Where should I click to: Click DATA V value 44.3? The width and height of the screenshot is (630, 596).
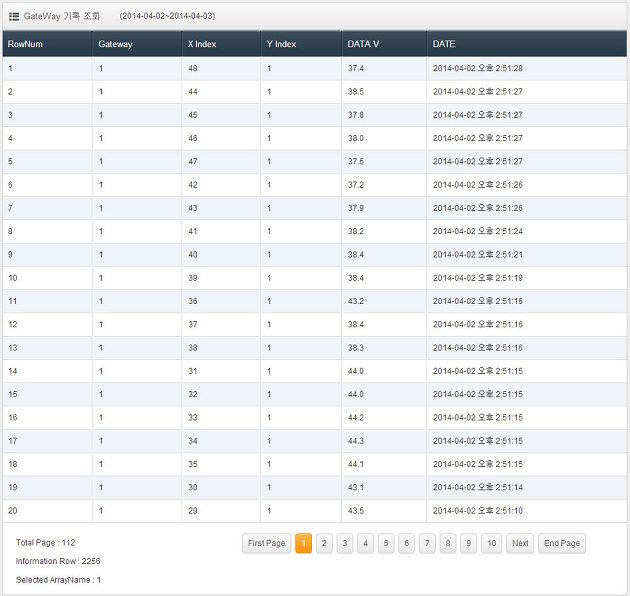[x=356, y=441]
